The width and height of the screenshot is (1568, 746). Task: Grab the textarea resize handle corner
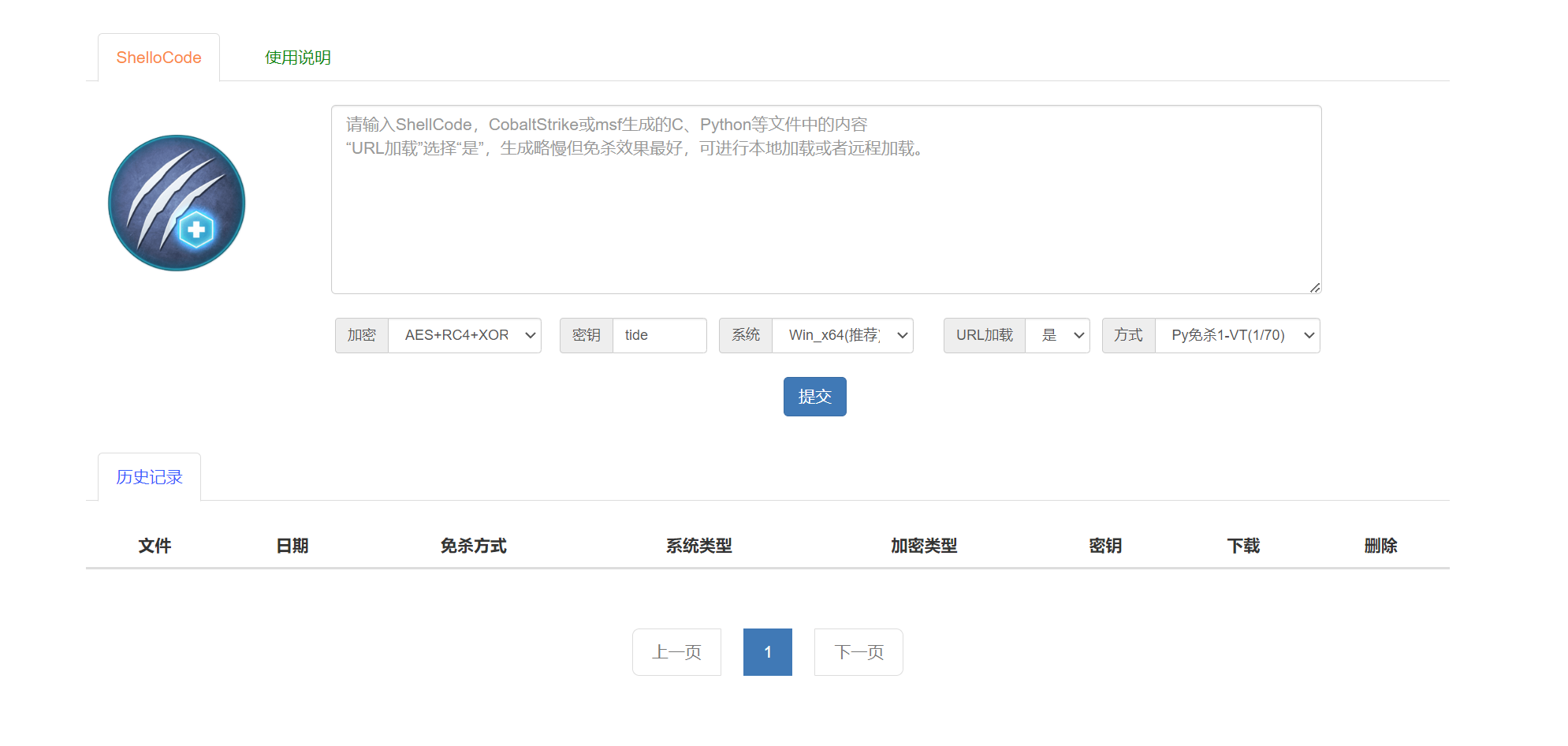pyautogui.click(x=1314, y=287)
